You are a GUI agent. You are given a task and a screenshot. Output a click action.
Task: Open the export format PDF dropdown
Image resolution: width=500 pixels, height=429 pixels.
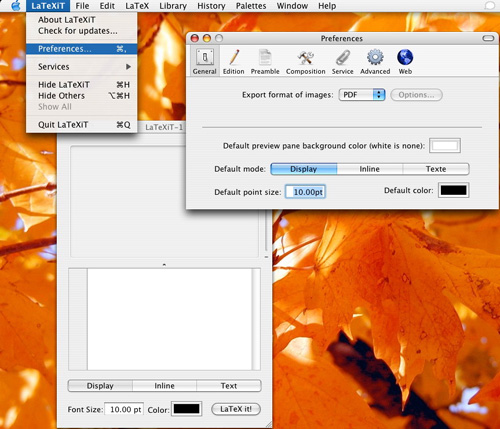pyautogui.click(x=362, y=95)
